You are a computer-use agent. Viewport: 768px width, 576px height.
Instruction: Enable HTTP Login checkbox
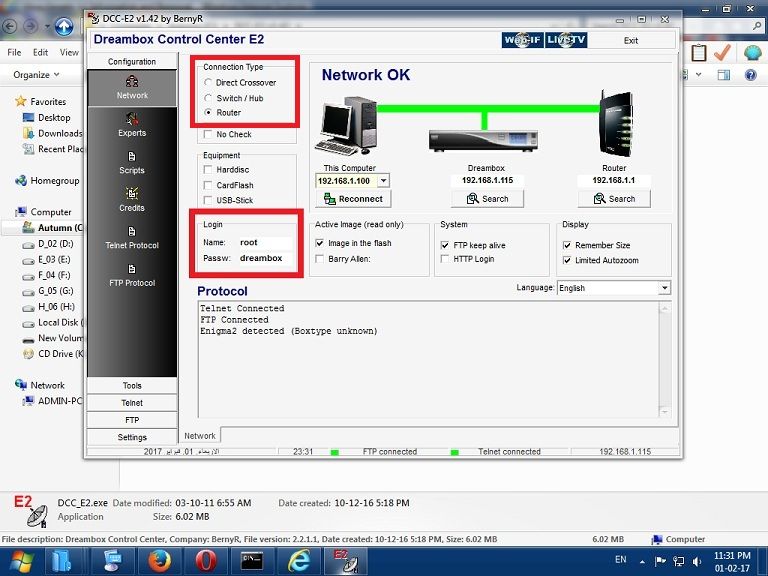pos(445,259)
